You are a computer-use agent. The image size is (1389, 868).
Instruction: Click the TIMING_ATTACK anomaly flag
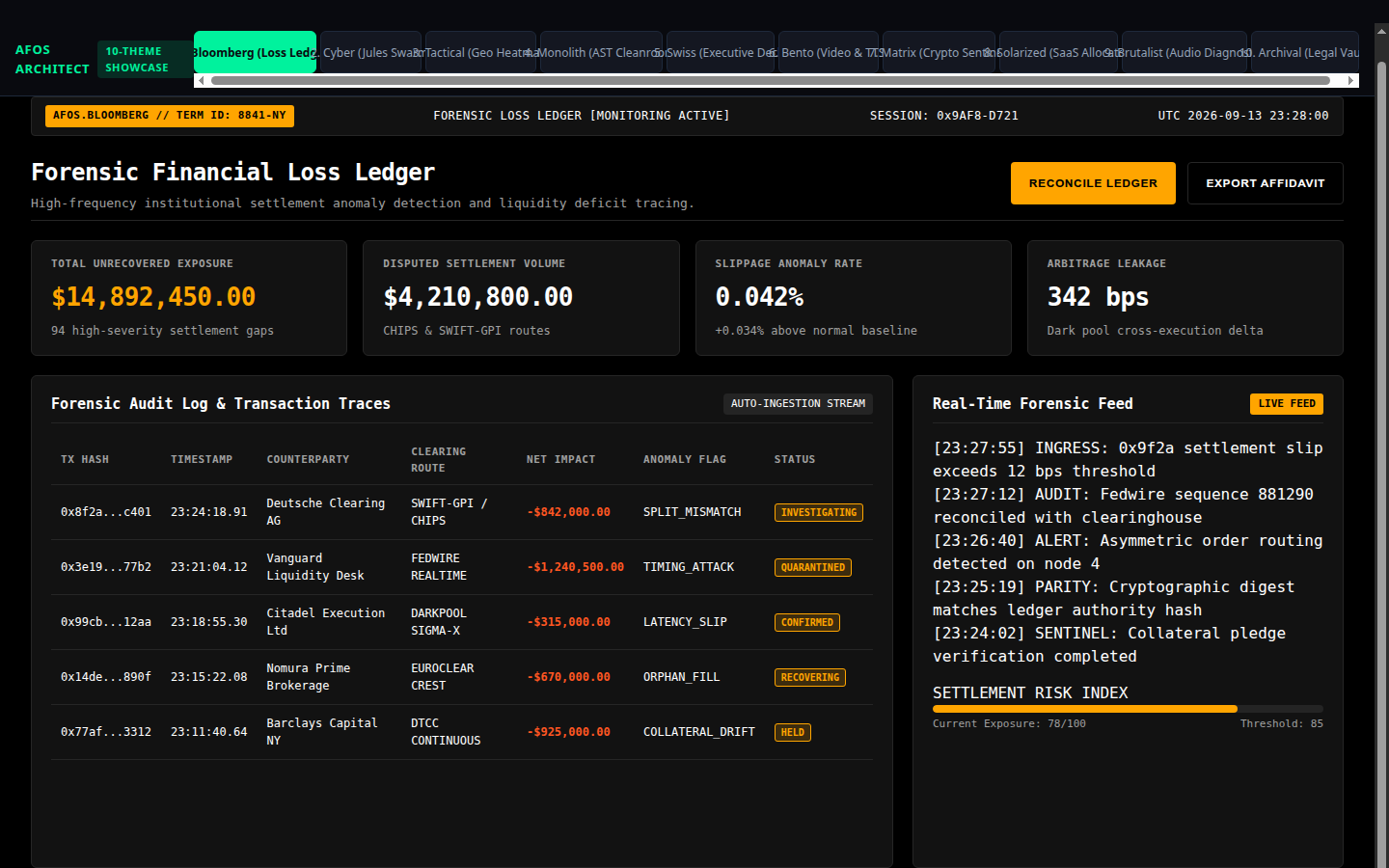coord(689,567)
